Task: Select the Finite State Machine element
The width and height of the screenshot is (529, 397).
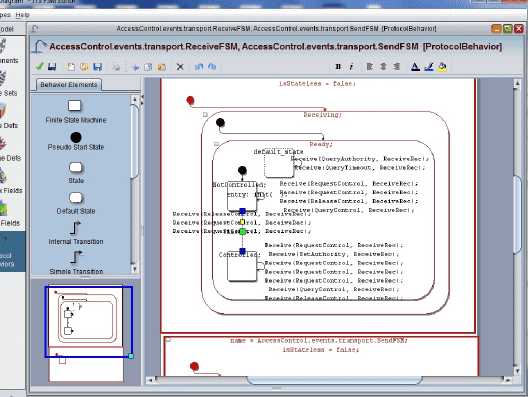Action: click(75, 112)
